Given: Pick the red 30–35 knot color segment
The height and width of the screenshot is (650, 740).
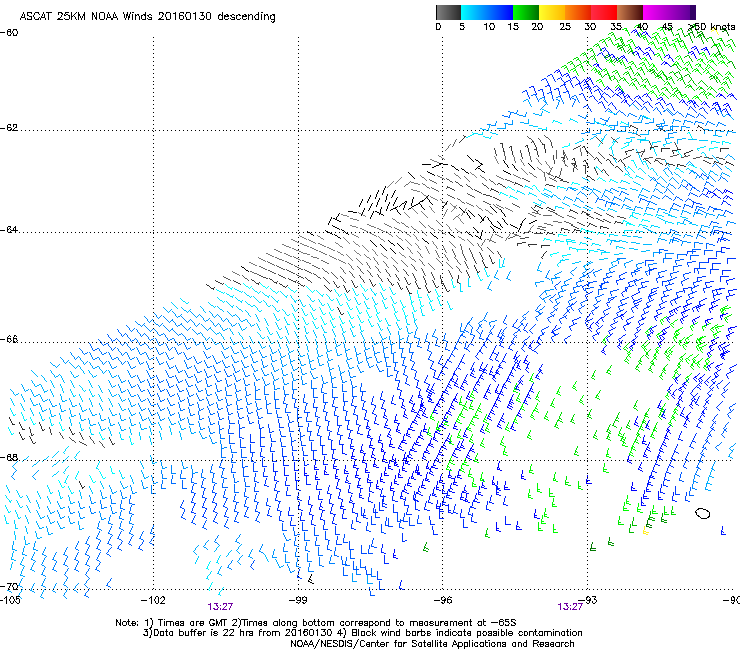Looking at the screenshot, I should coord(604,12).
